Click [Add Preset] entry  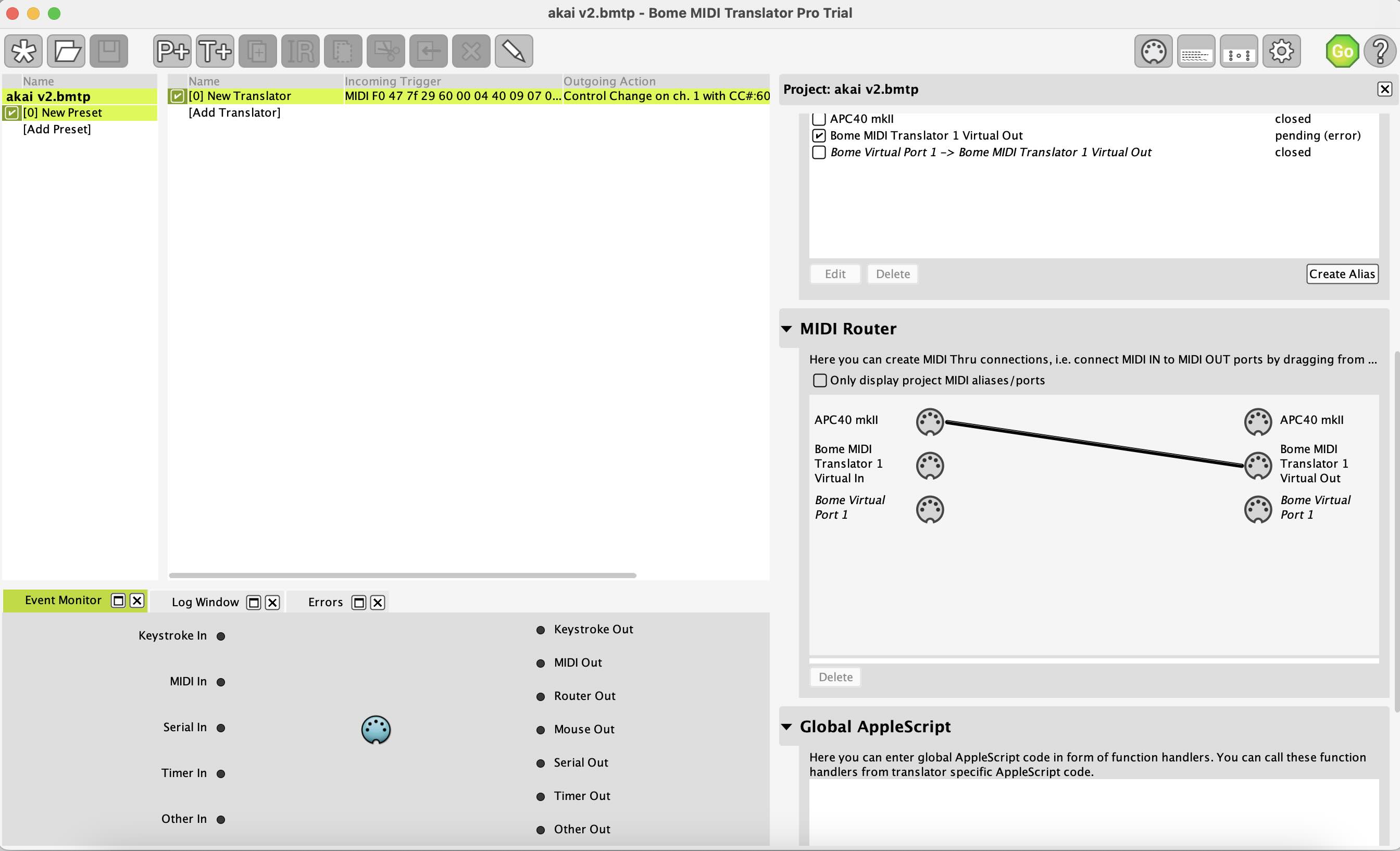tap(57, 129)
